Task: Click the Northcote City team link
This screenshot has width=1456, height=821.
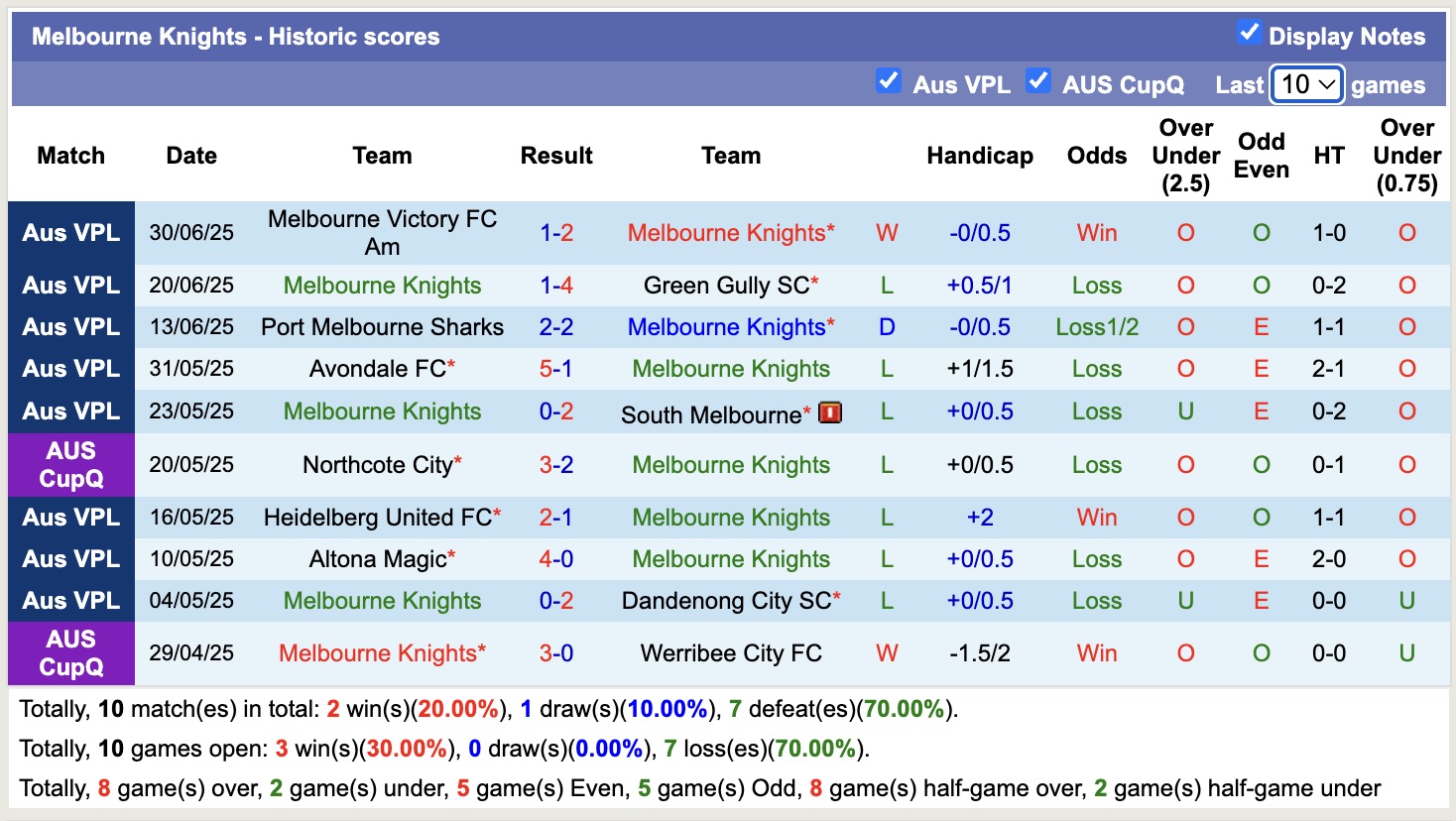Action: (x=374, y=464)
